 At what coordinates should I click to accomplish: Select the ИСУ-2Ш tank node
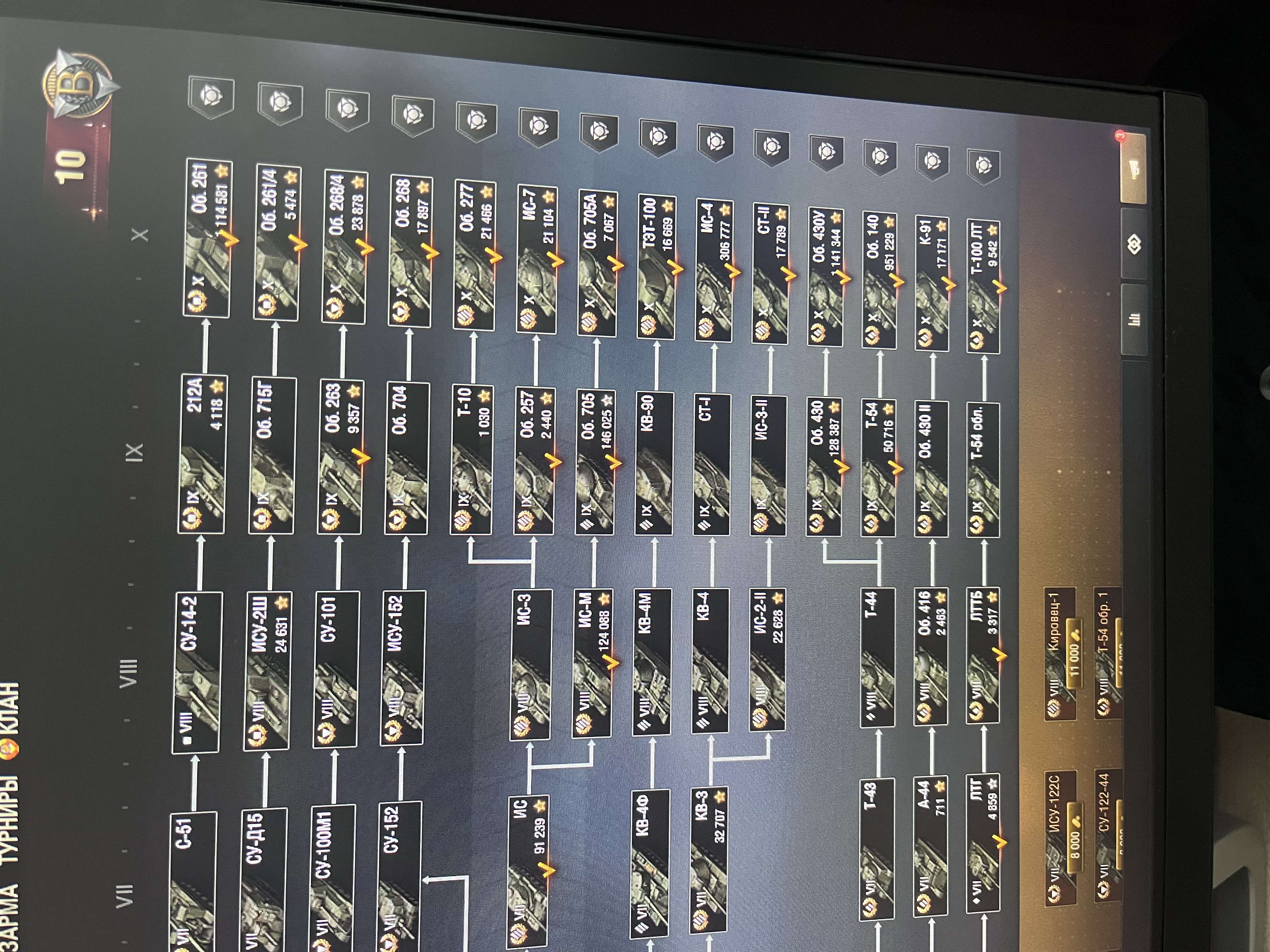(267, 671)
